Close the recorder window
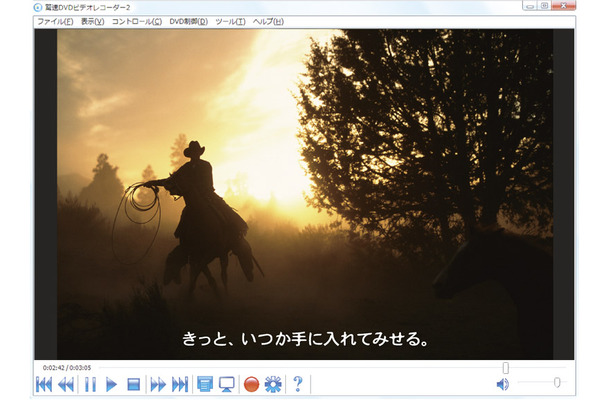 (x=563, y=5)
